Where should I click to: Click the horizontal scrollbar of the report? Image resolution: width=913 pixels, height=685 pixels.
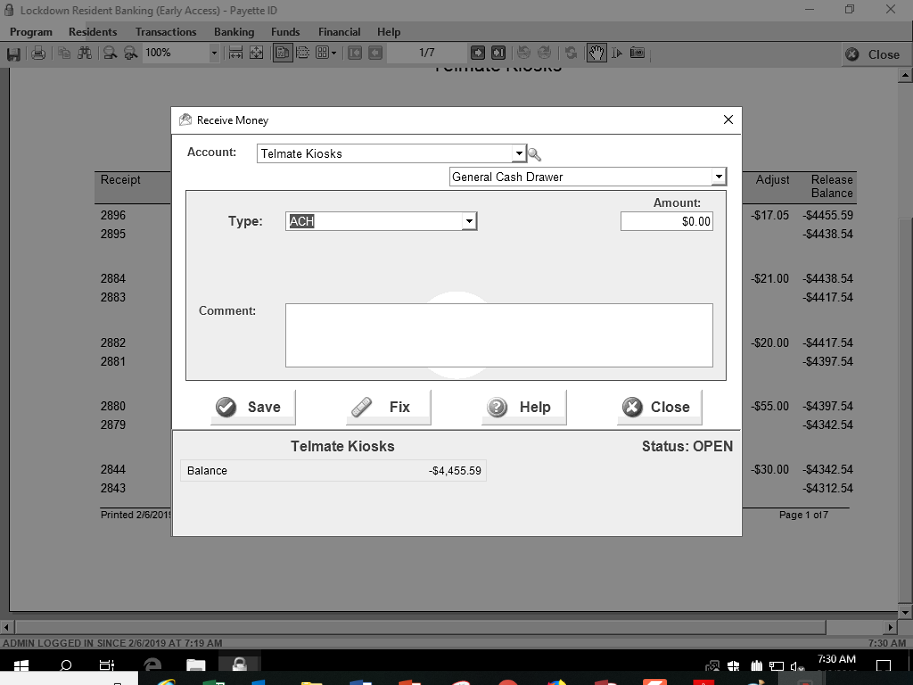click(x=420, y=627)
